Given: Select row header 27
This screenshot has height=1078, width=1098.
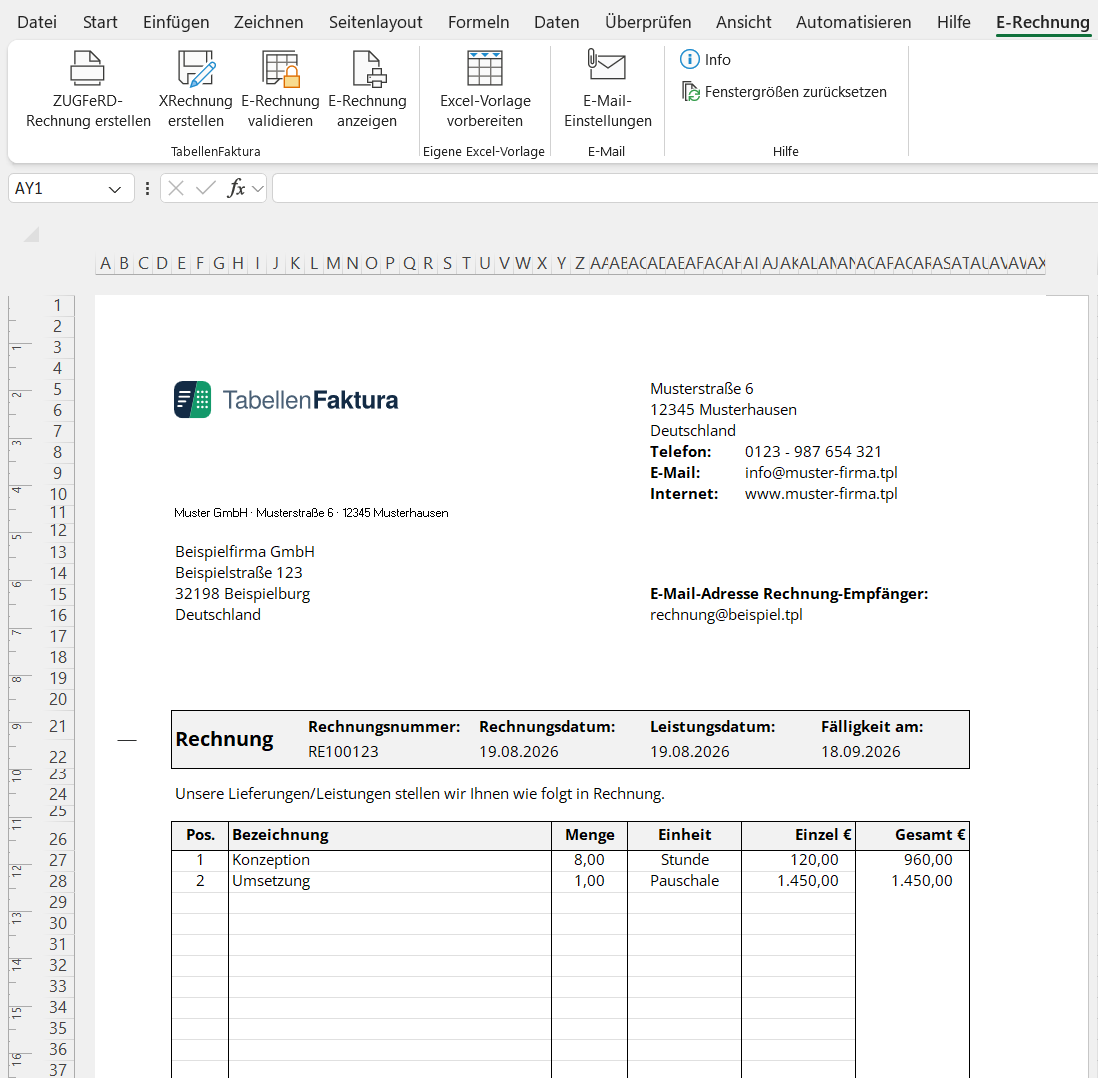Looking at the screenshot, I should coord(57,860).
